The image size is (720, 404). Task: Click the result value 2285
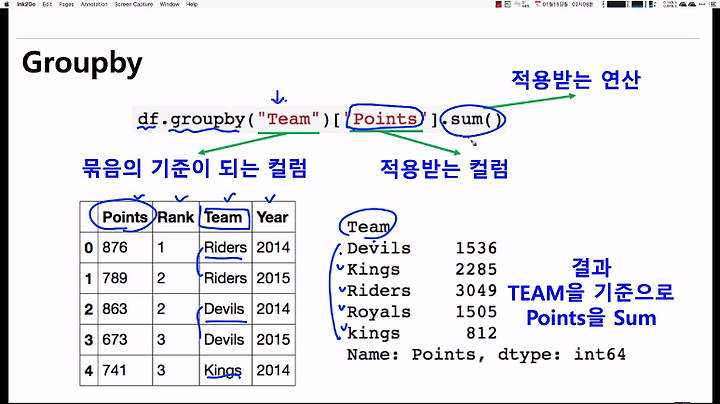(x=476, y=269)
